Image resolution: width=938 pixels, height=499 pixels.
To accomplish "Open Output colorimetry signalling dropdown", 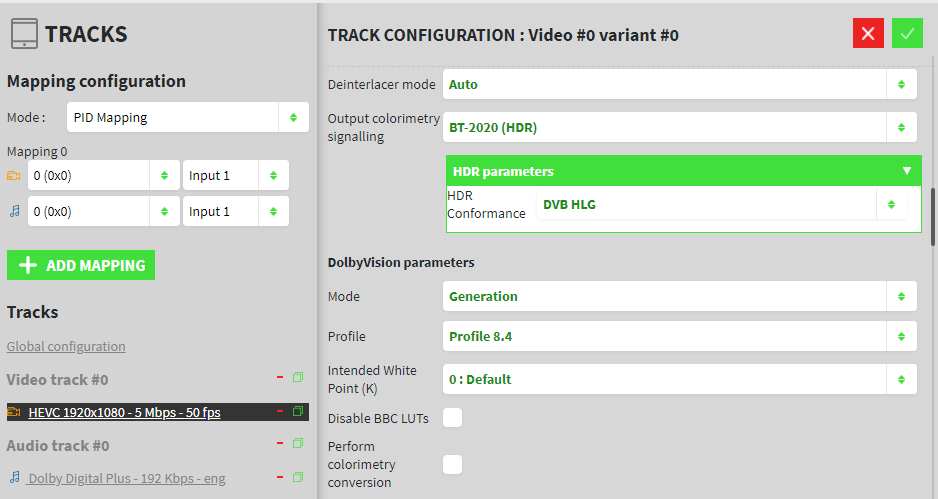I will (680, 127).
